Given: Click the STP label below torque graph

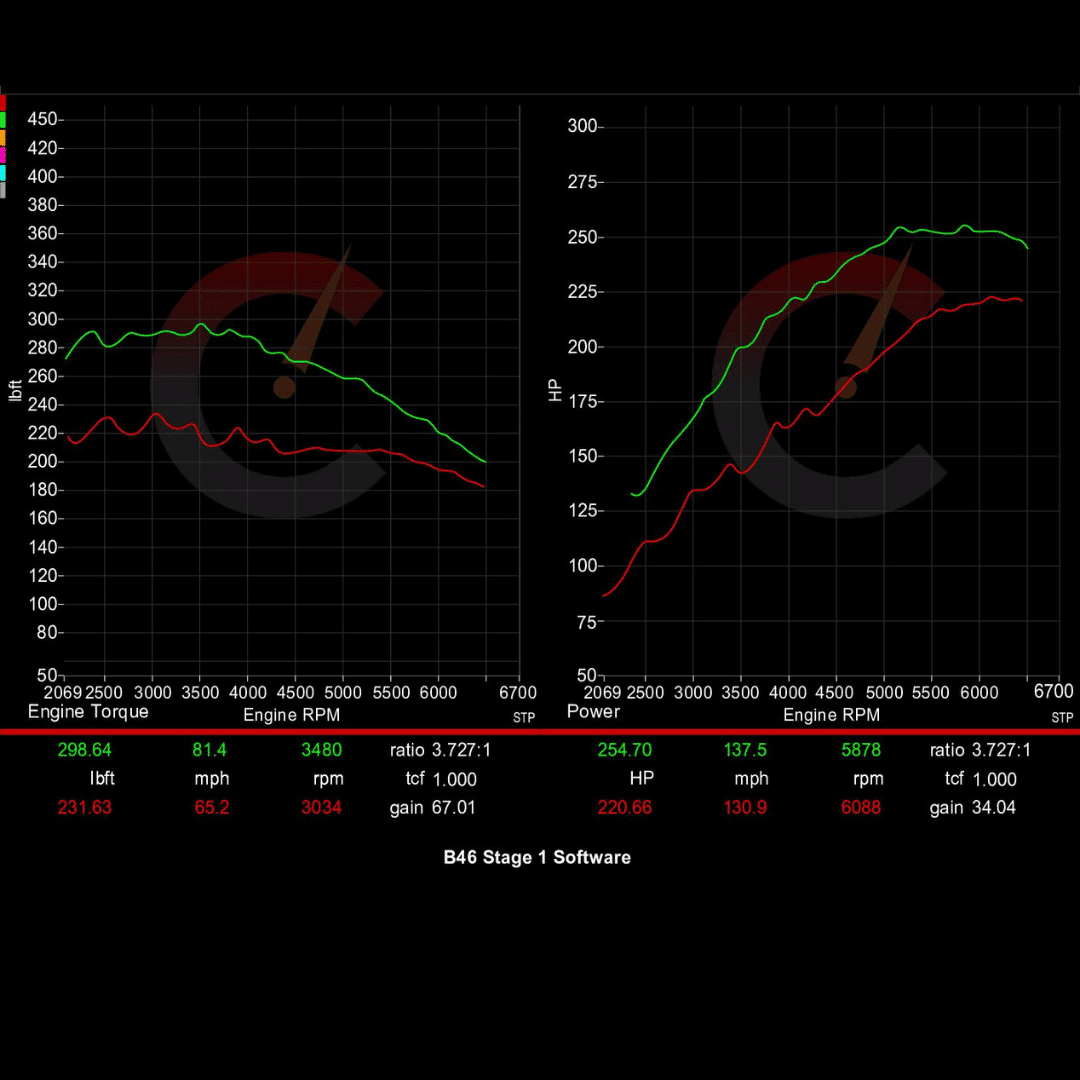Looking at the screenshot, I should click(524, 718).
